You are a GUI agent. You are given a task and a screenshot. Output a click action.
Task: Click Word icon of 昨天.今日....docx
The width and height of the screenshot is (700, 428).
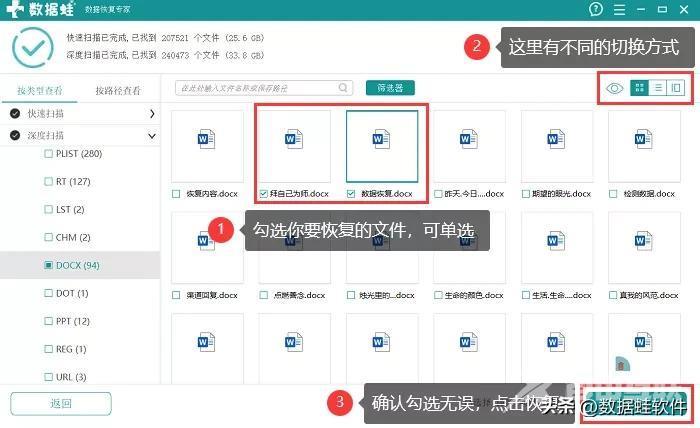click(469, 139)
